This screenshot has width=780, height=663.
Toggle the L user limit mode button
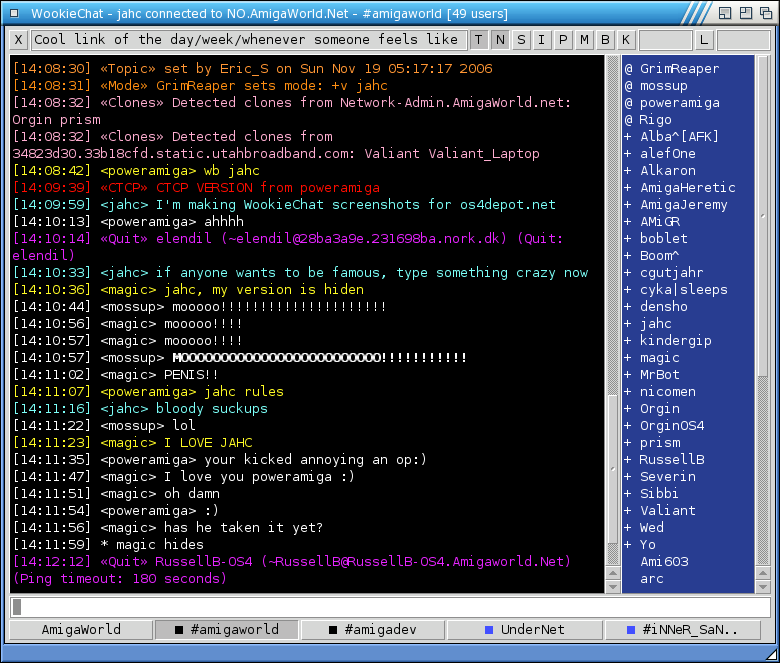tap(704, 40)
